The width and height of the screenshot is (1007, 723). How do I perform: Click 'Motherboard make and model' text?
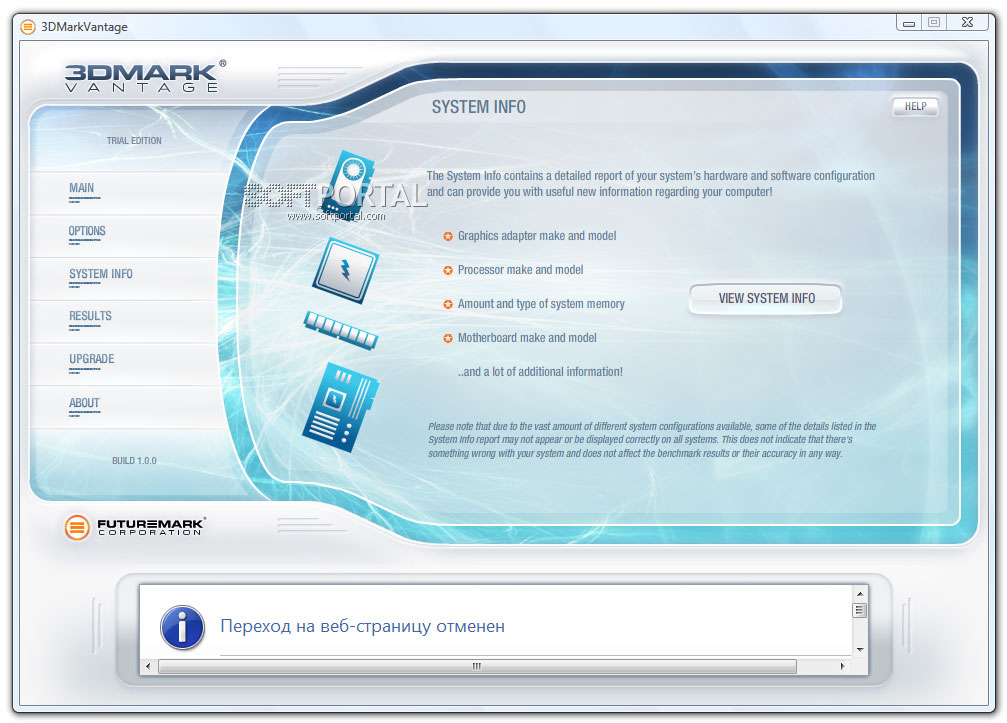[527, 338]
